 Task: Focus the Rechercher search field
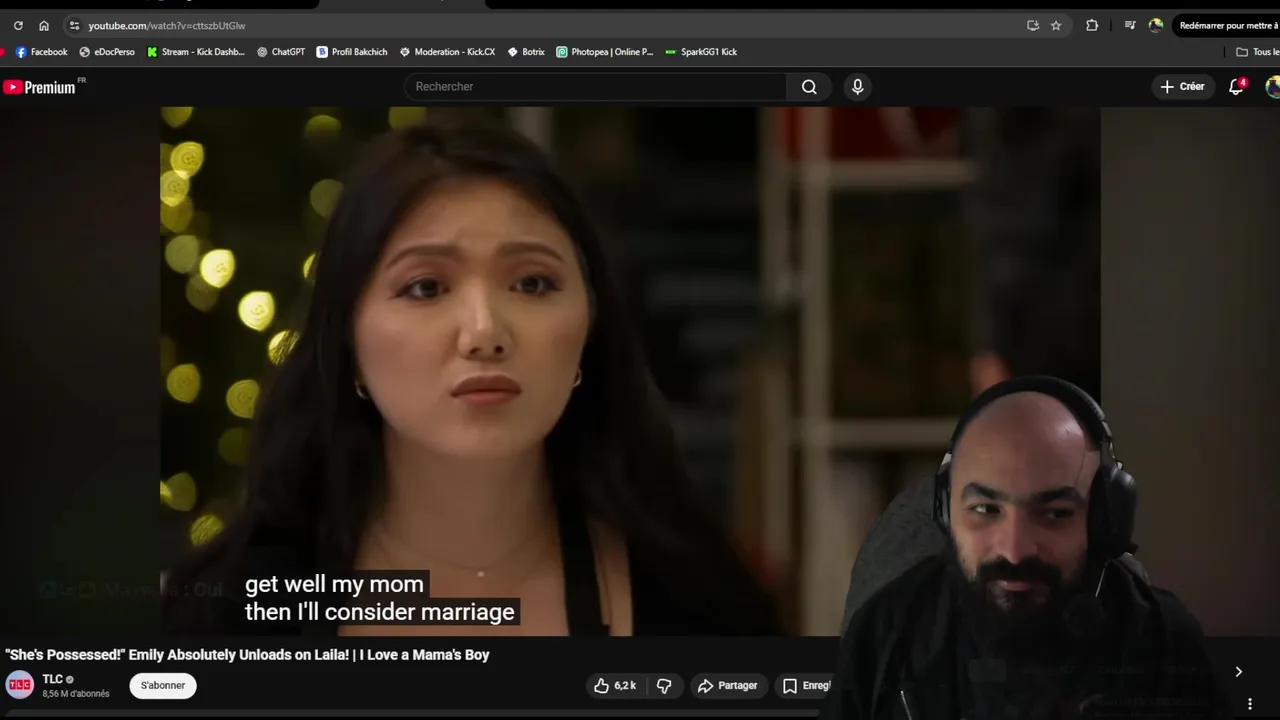click(x=595, y=87)
